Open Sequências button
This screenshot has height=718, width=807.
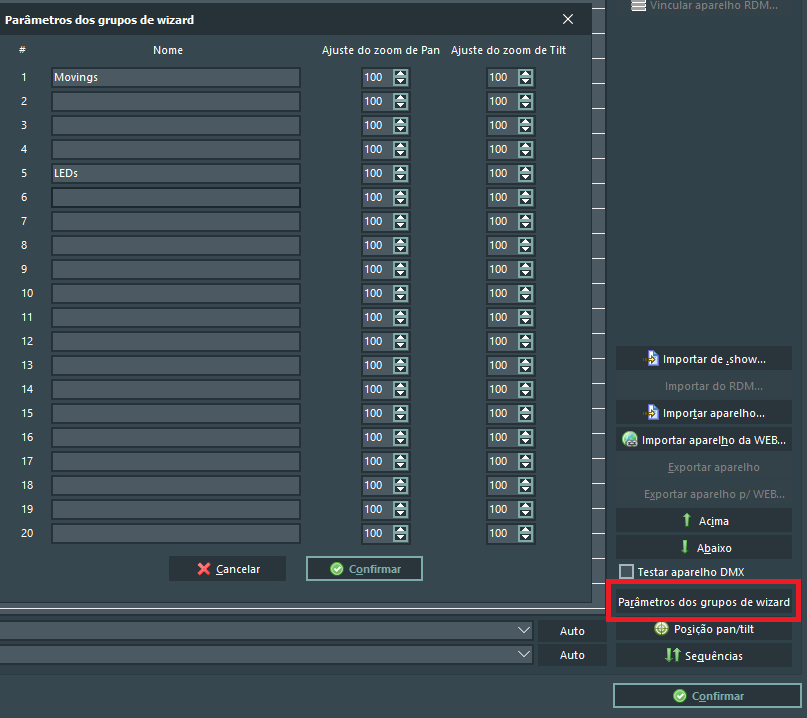[703, 656]
